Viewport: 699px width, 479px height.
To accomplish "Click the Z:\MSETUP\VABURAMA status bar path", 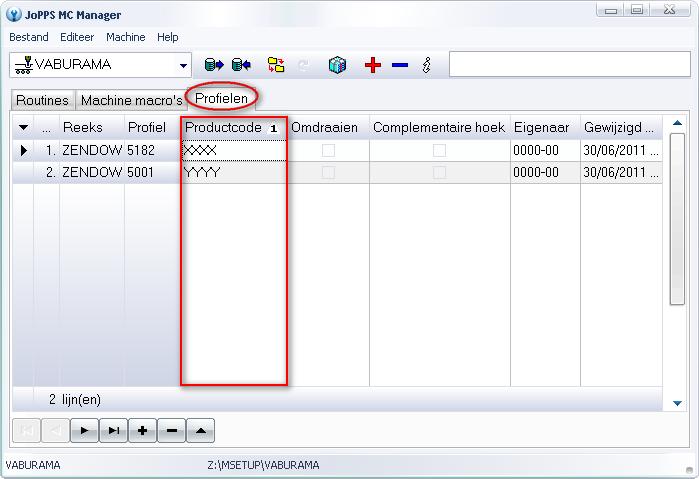I will tap(263, 465).
